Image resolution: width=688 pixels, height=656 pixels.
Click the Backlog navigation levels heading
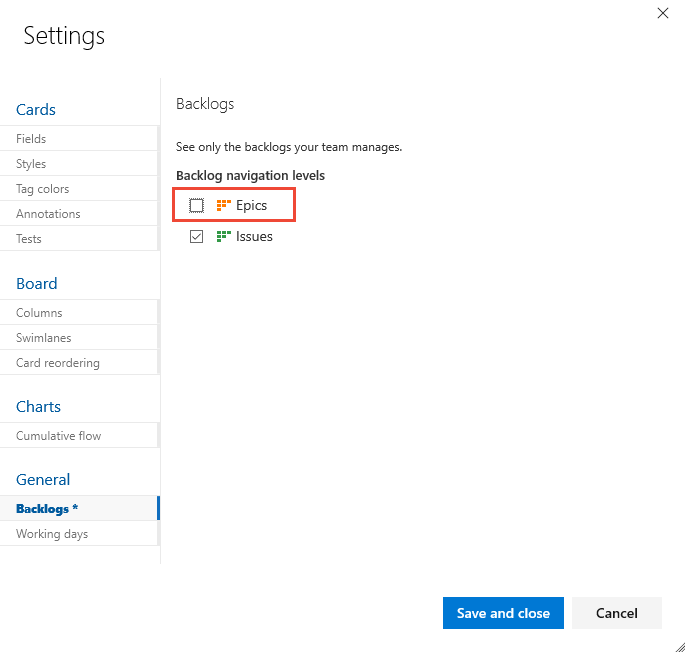pos(250,176)
